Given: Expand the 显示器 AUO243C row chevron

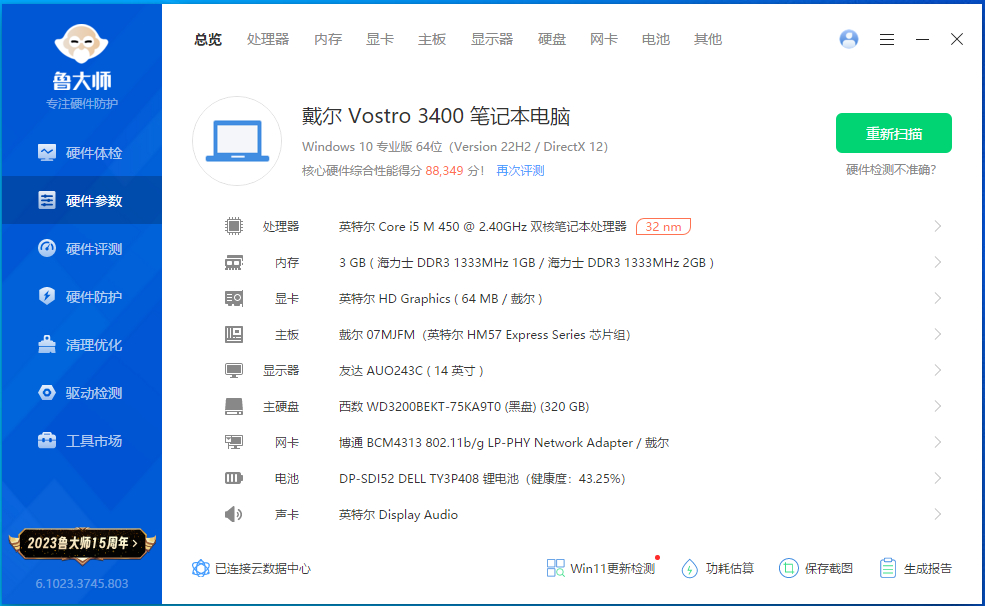Looking at the screenshot, I should [x=937, y=371].
